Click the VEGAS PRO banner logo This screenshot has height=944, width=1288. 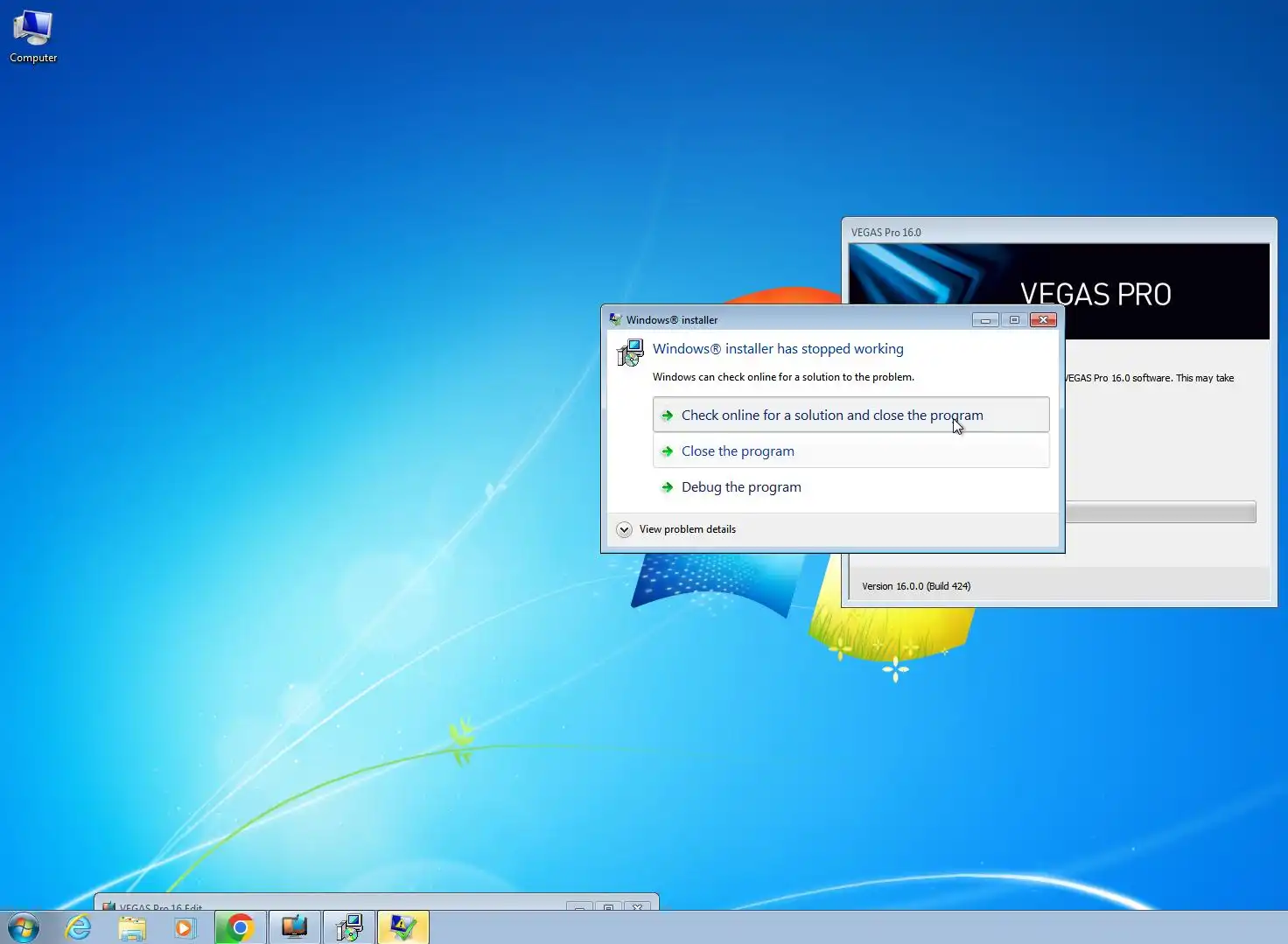click(x=1095, y=294)
